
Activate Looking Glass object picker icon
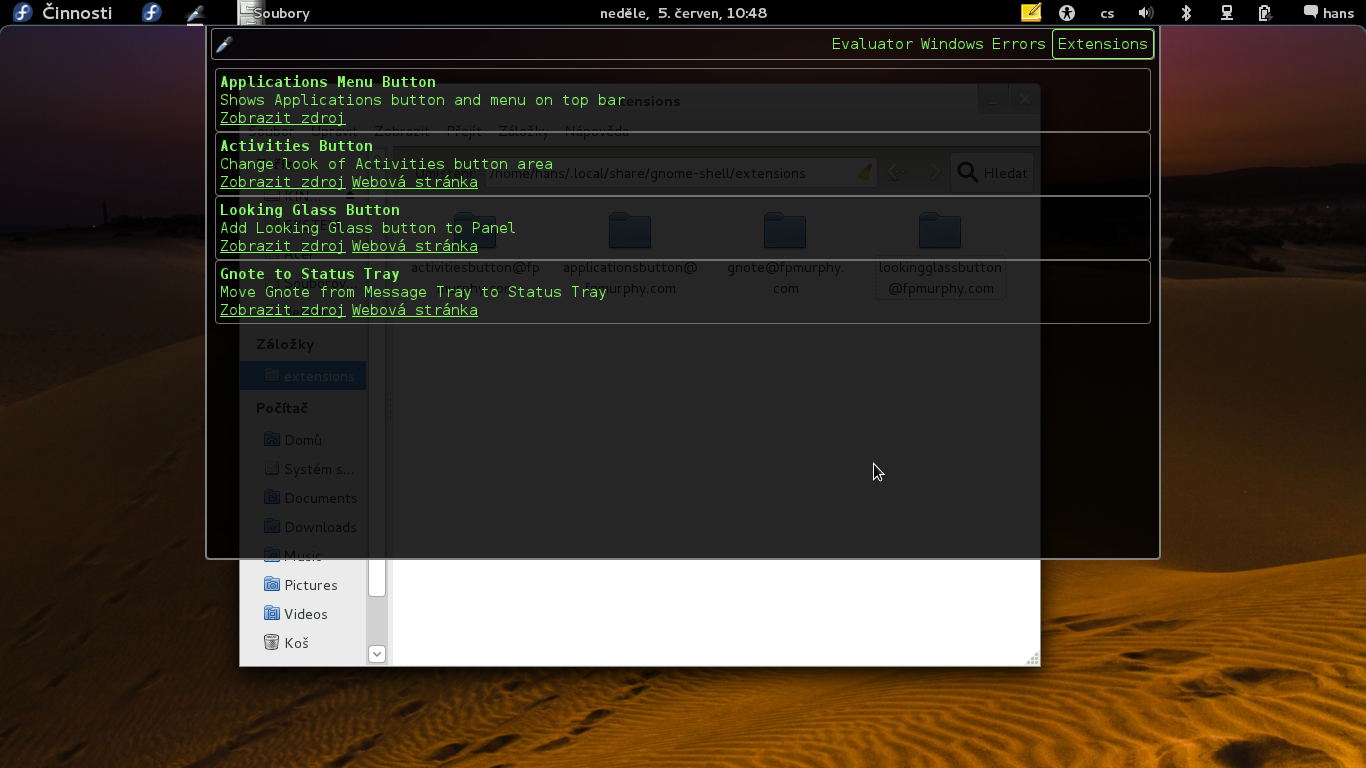point(225,44)
